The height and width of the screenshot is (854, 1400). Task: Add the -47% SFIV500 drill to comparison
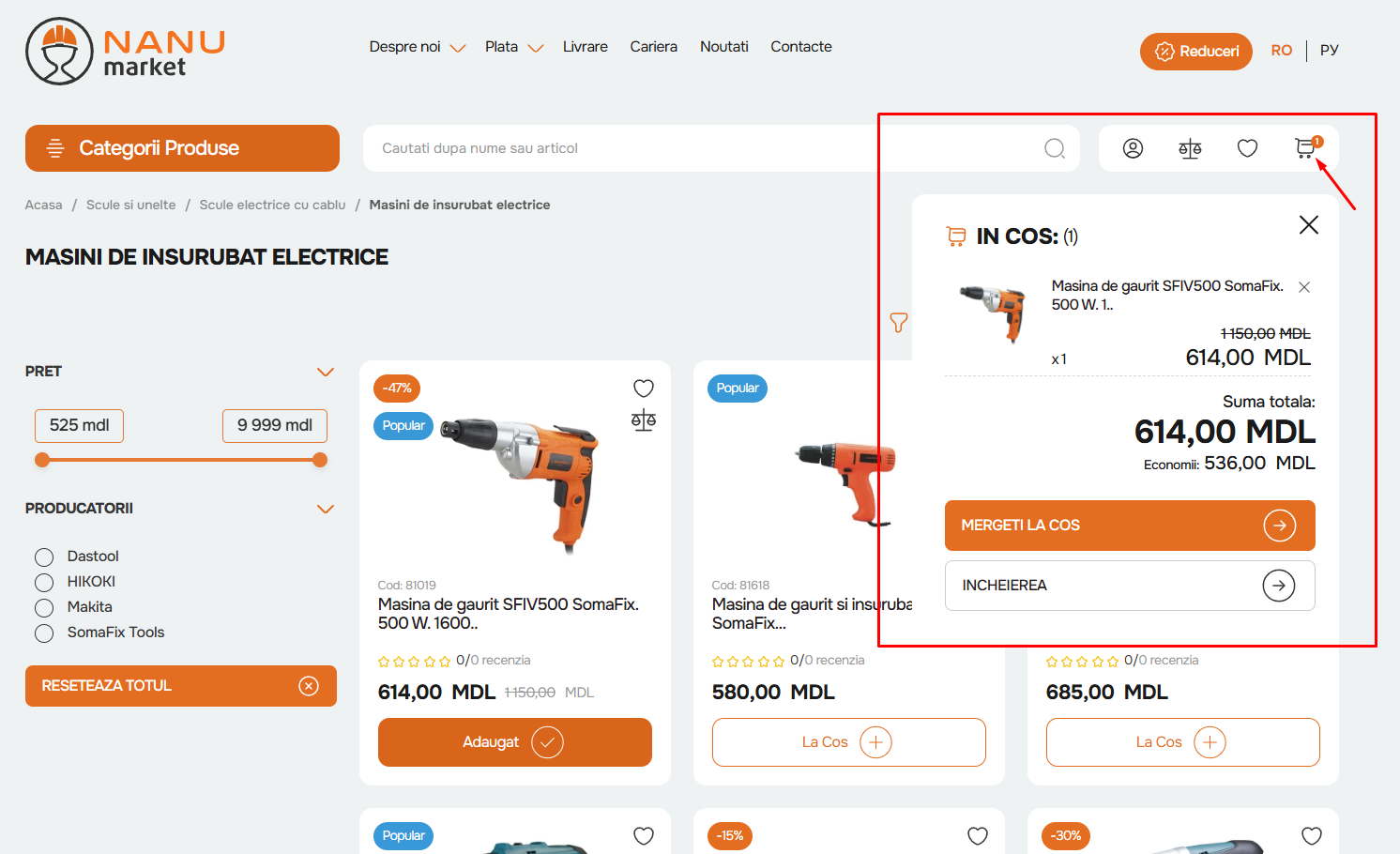click(x=644, y=420)
